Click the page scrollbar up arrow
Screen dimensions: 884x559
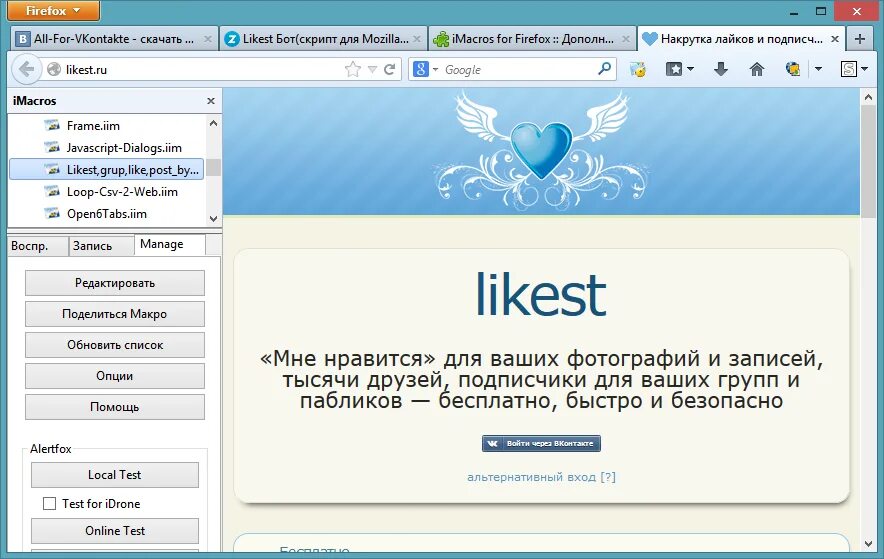coord(868,97)
